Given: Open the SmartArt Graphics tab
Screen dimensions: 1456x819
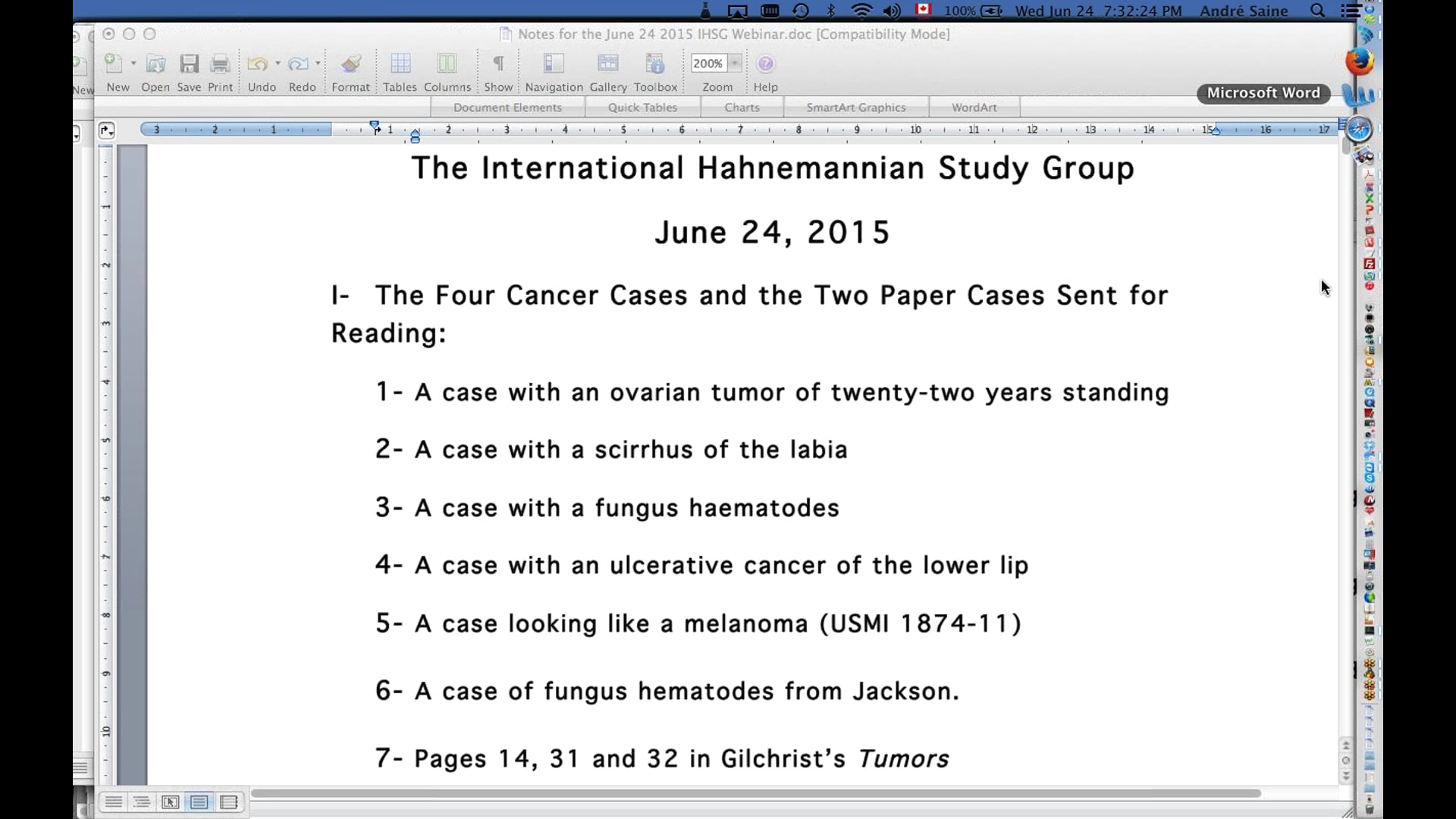Looking at the screenshot, I should pyautogui.click(x=856, y=107).
